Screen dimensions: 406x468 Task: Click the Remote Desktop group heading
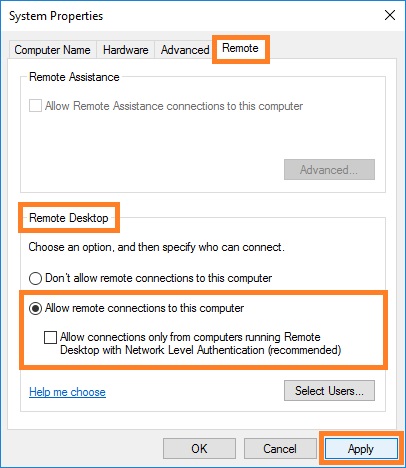click(x=69, y=218)
